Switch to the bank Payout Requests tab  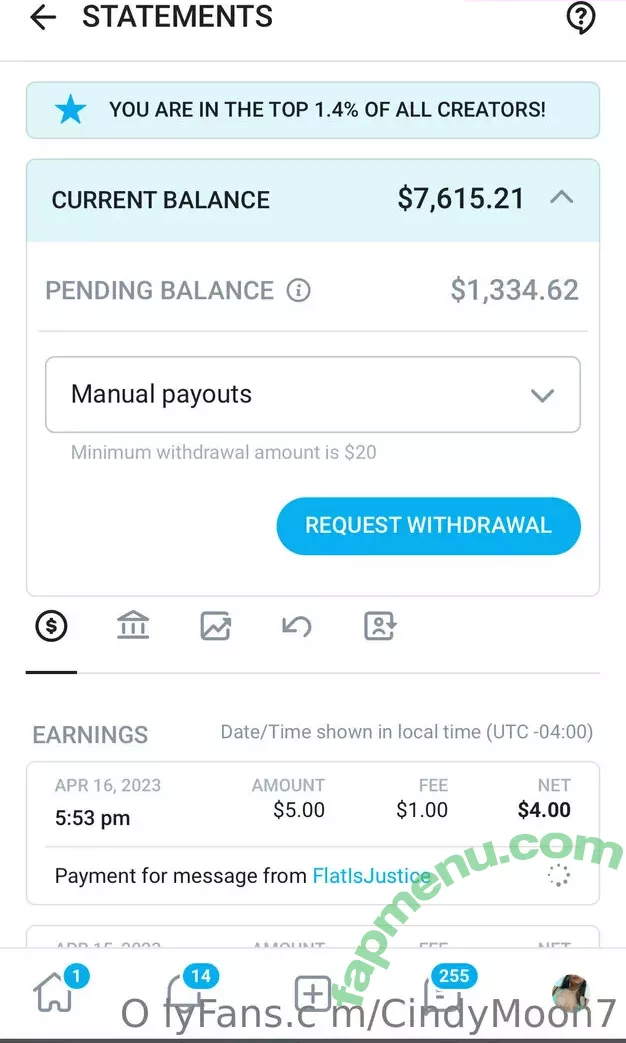tap(133, 627)
